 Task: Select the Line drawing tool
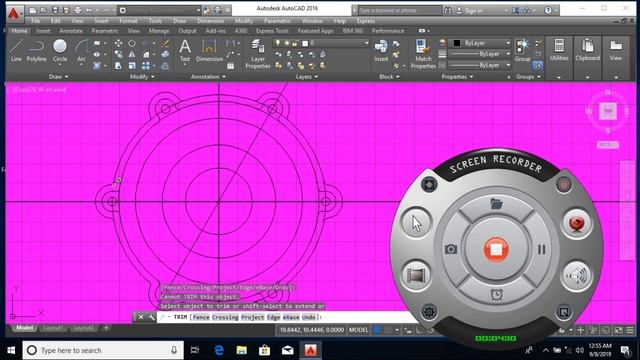click(16, 50)
